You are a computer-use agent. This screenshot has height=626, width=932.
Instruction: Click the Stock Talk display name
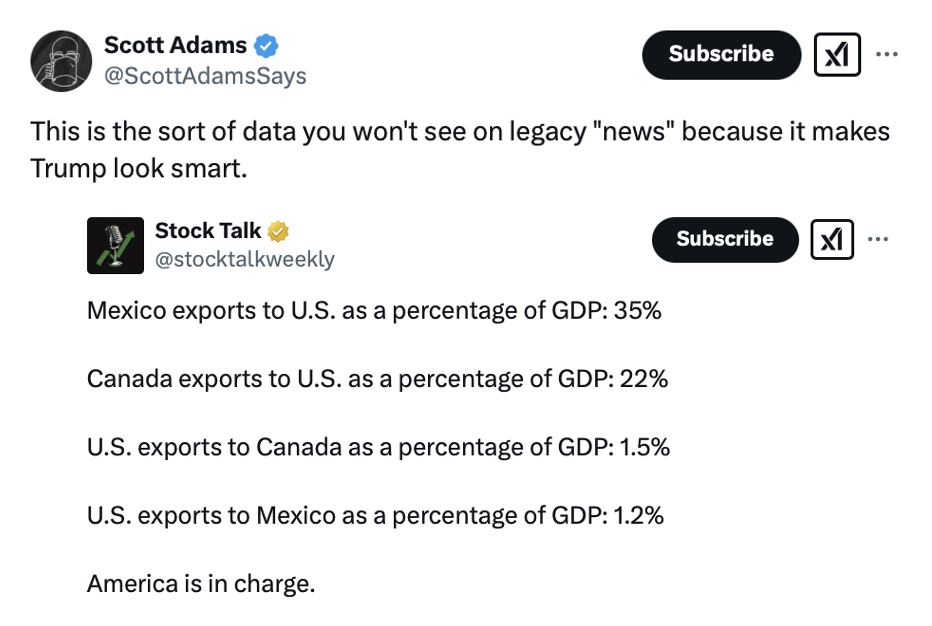click(207, 231)
